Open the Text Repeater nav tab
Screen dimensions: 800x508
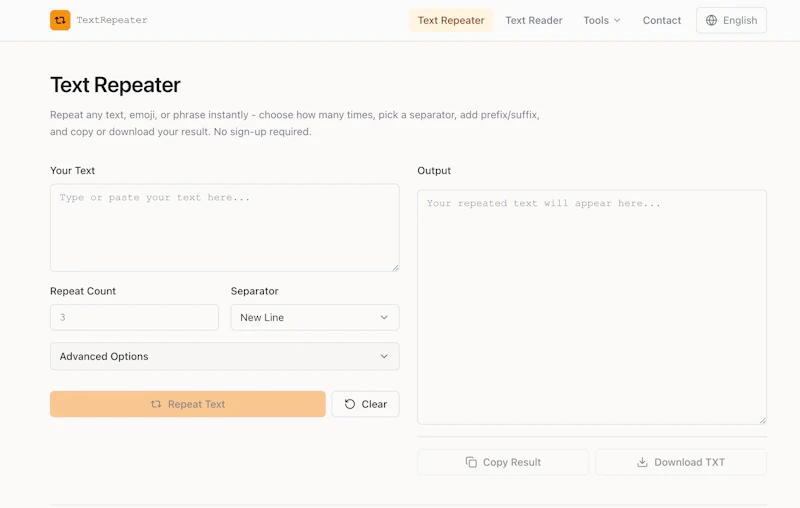451,20
